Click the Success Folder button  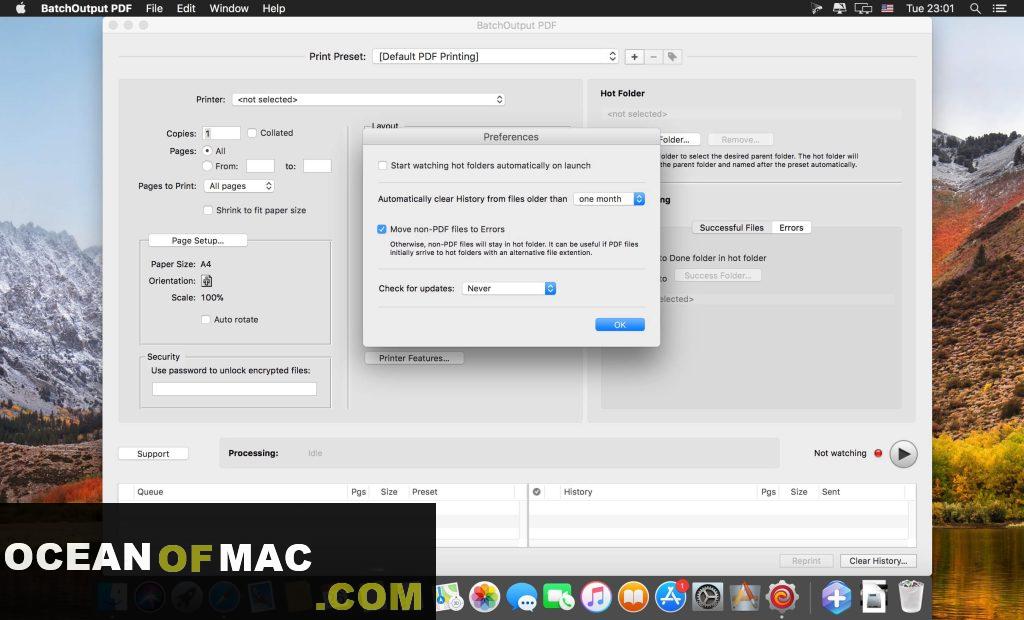coord(718,276)
